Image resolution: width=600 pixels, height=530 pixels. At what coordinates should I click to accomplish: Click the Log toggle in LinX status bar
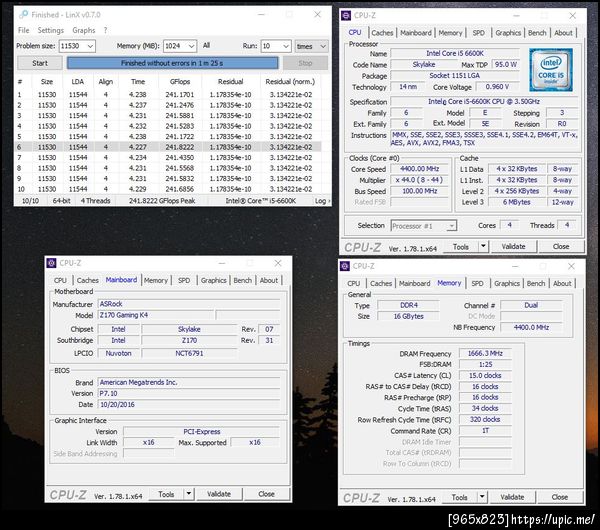tap(322, 201)
